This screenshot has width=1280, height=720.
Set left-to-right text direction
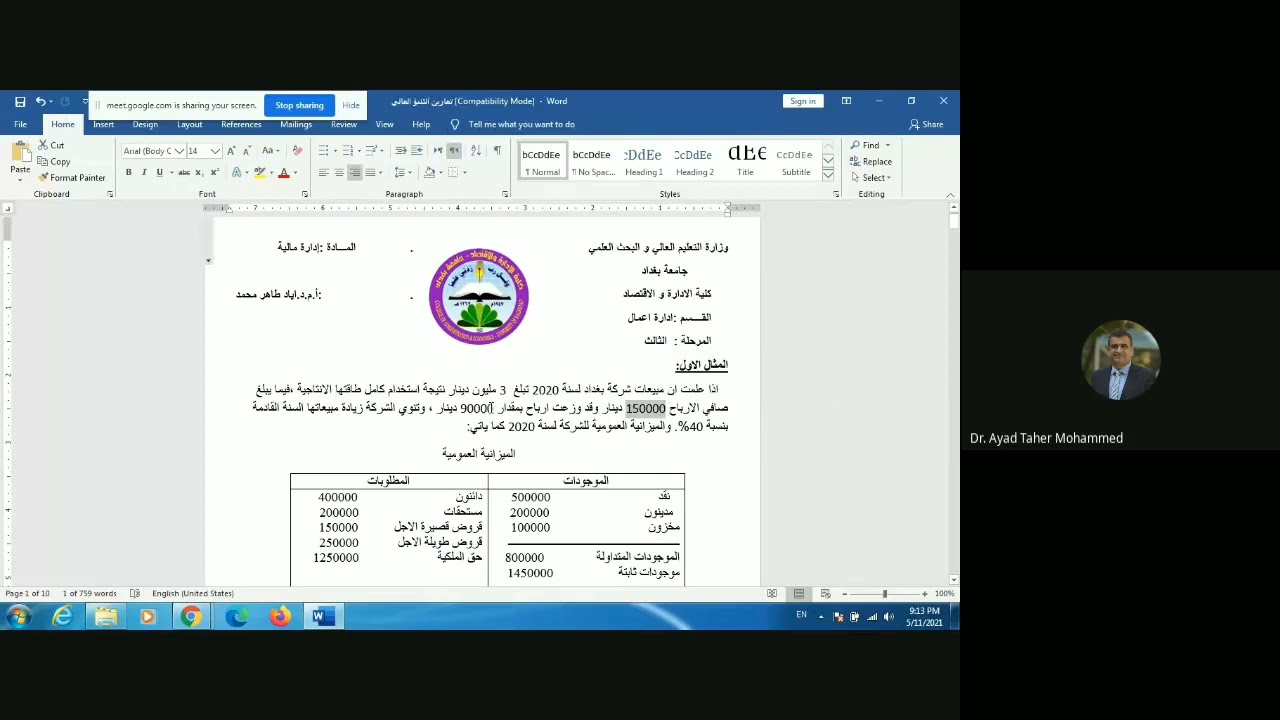439,151
